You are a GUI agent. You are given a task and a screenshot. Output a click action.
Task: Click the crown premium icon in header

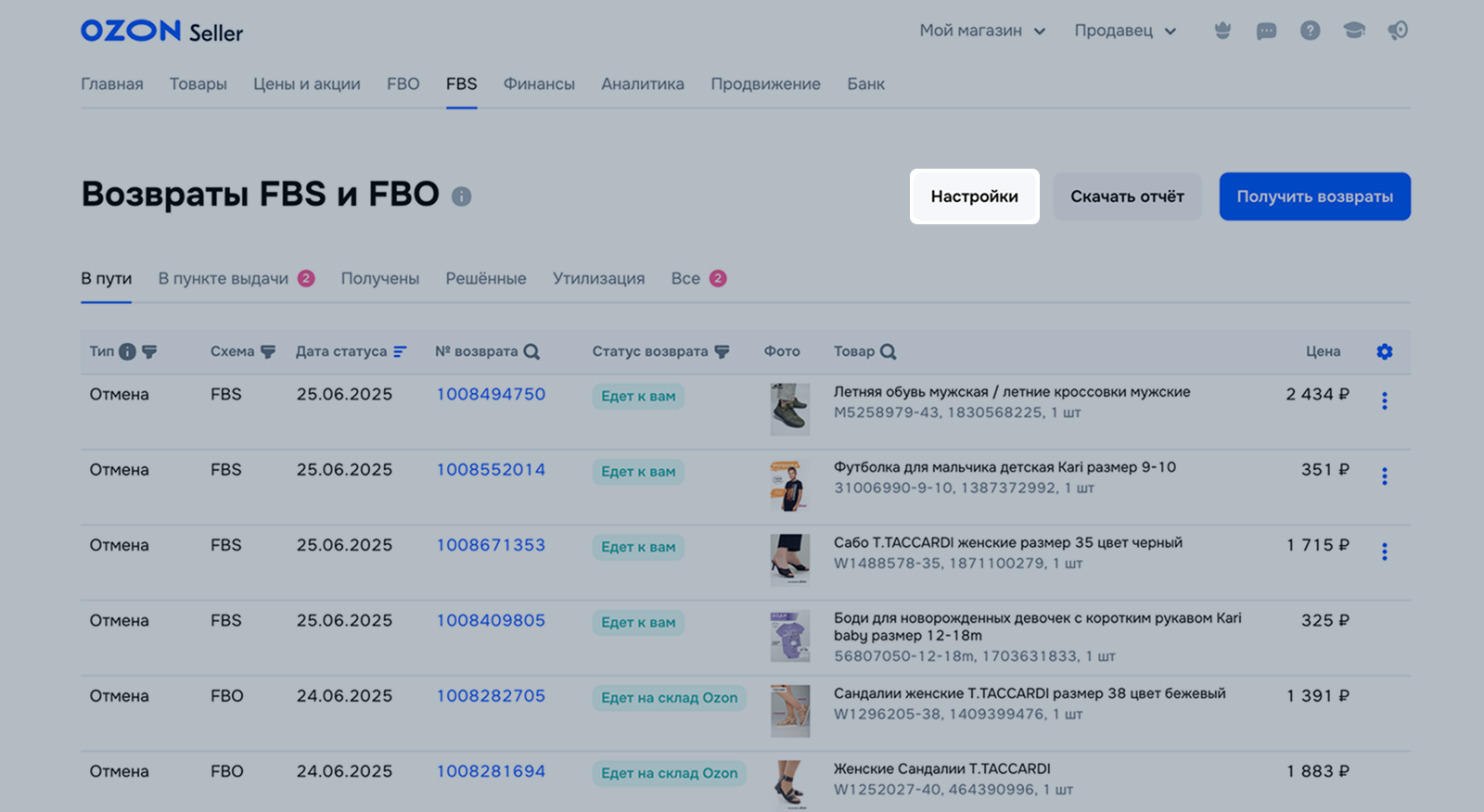point(1222,31)
